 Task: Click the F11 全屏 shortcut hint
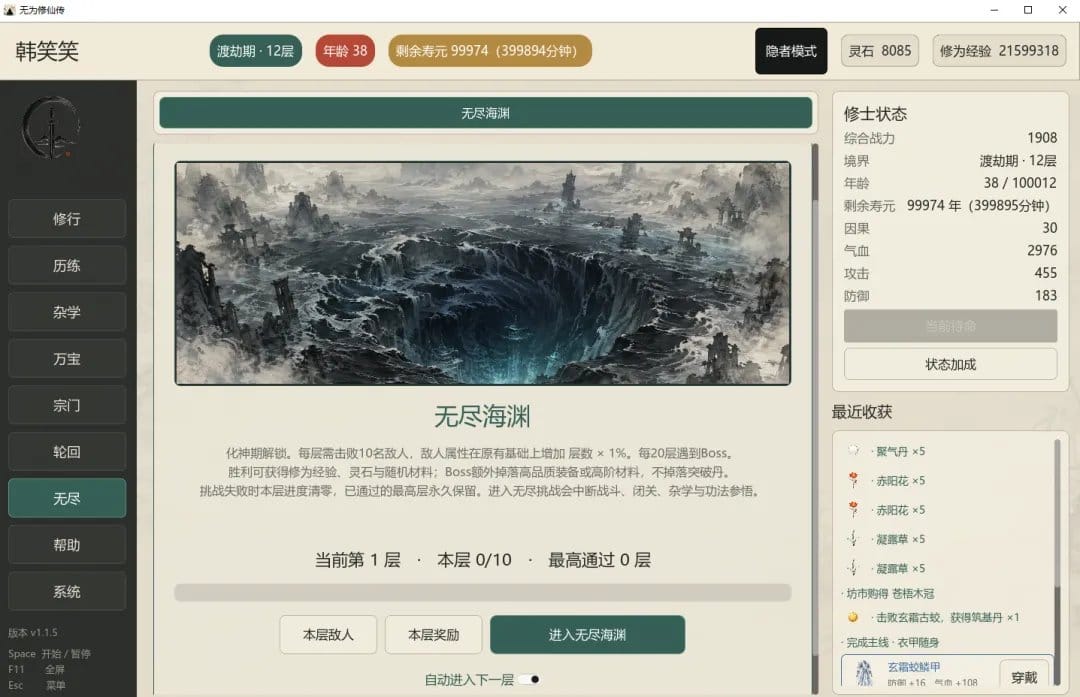click(x=37, y=669)
